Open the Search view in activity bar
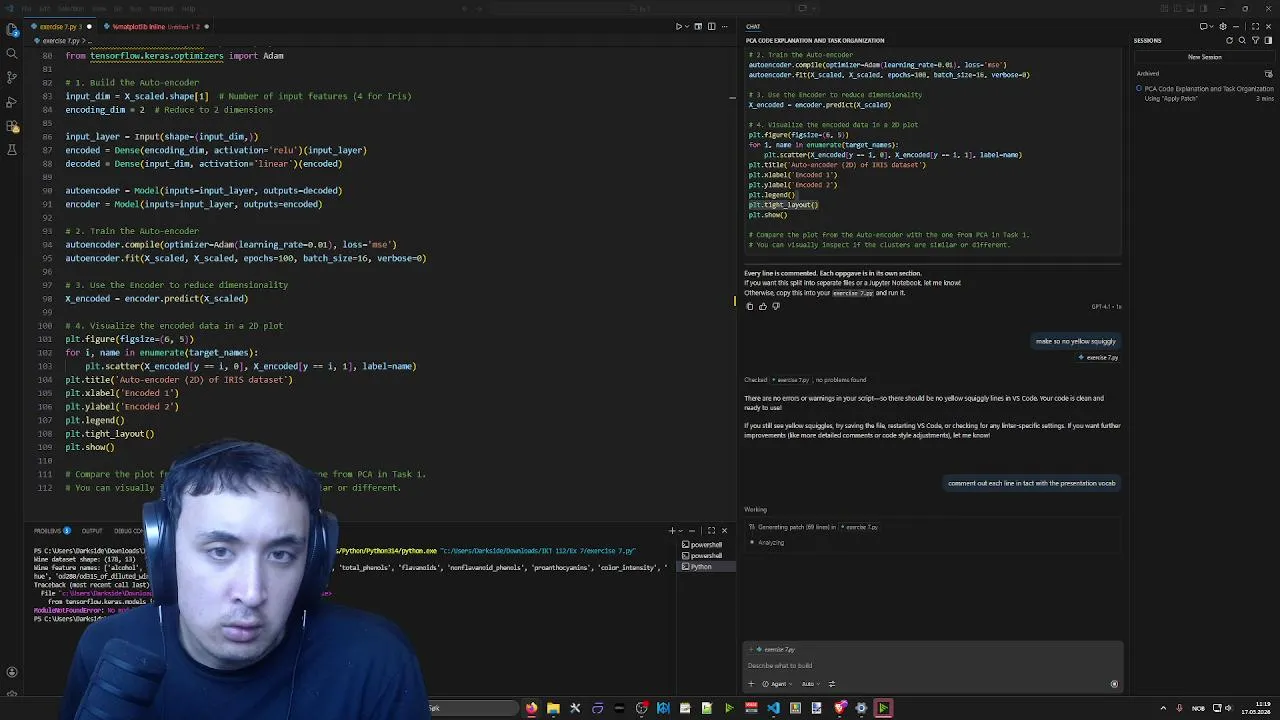This screenshot has height=720, width=1280. [x=12, y=53]
